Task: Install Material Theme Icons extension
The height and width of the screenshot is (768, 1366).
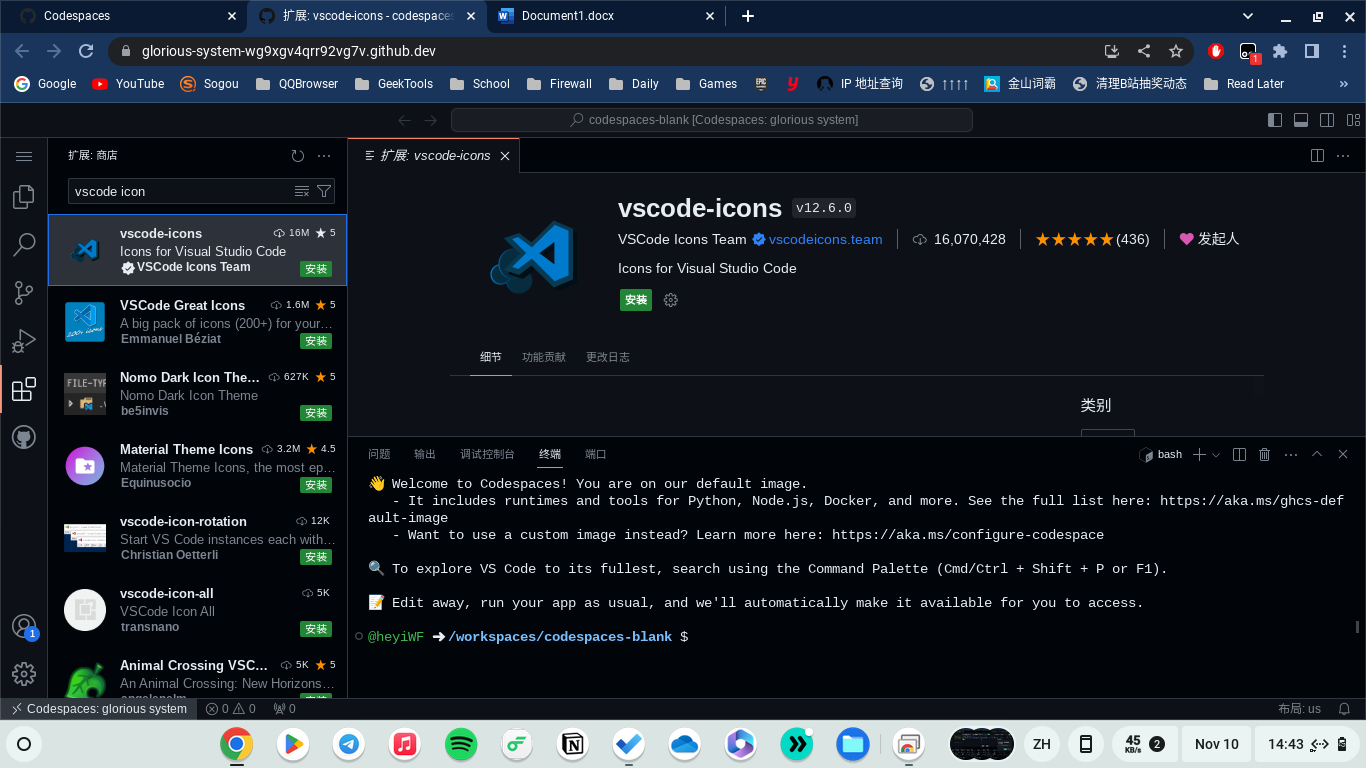Action: point(316,485)
